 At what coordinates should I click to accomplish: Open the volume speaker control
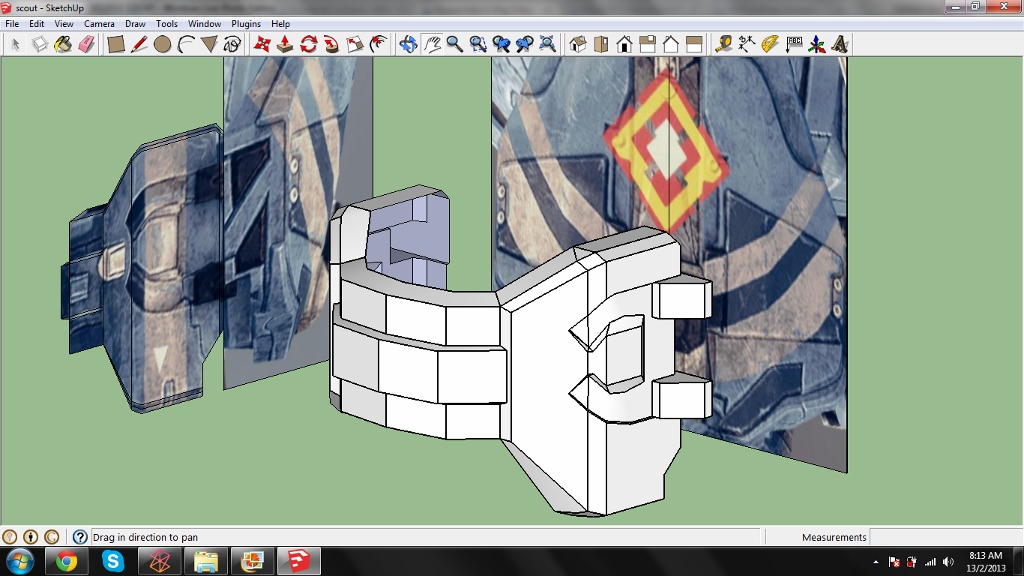coord(949,562)
